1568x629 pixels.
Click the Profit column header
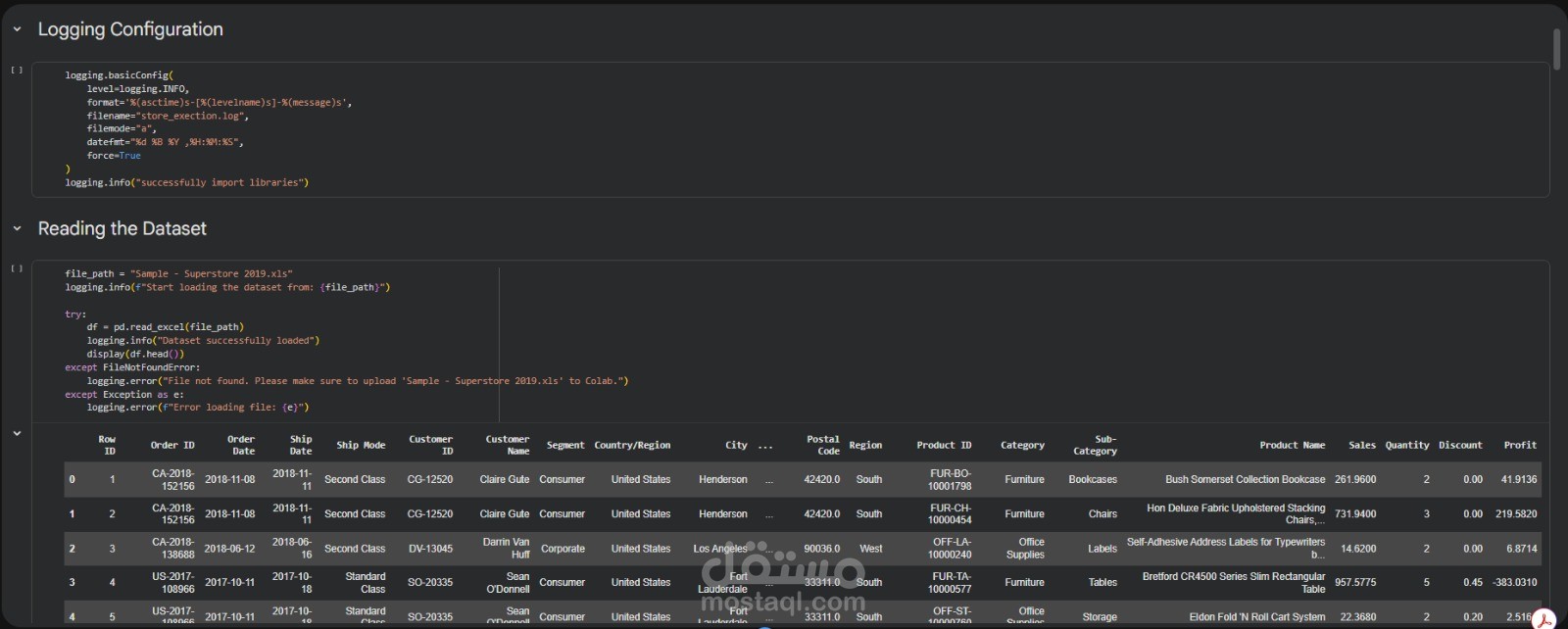(x=1520, y=445)
